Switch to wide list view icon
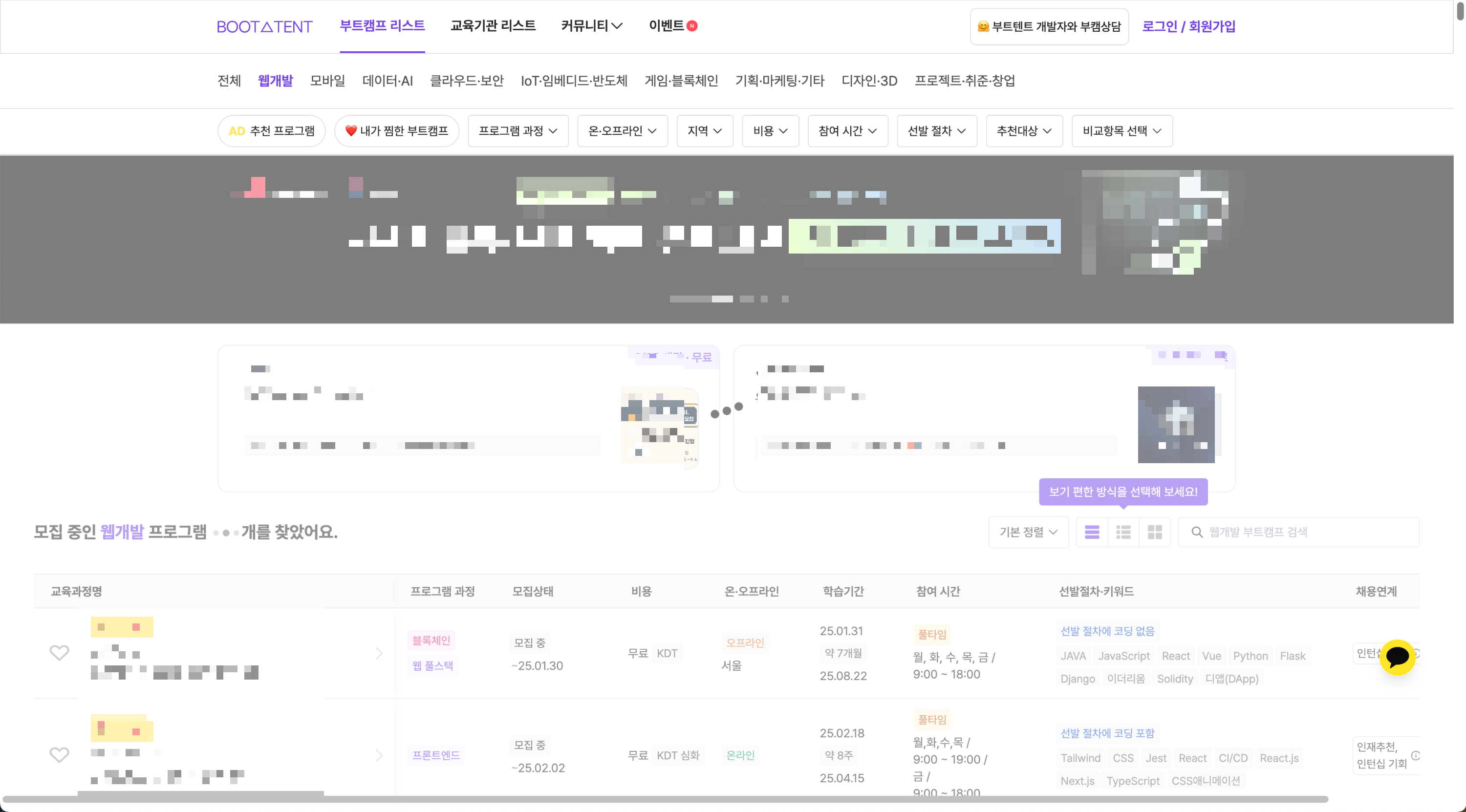 tap(1092, 532)
